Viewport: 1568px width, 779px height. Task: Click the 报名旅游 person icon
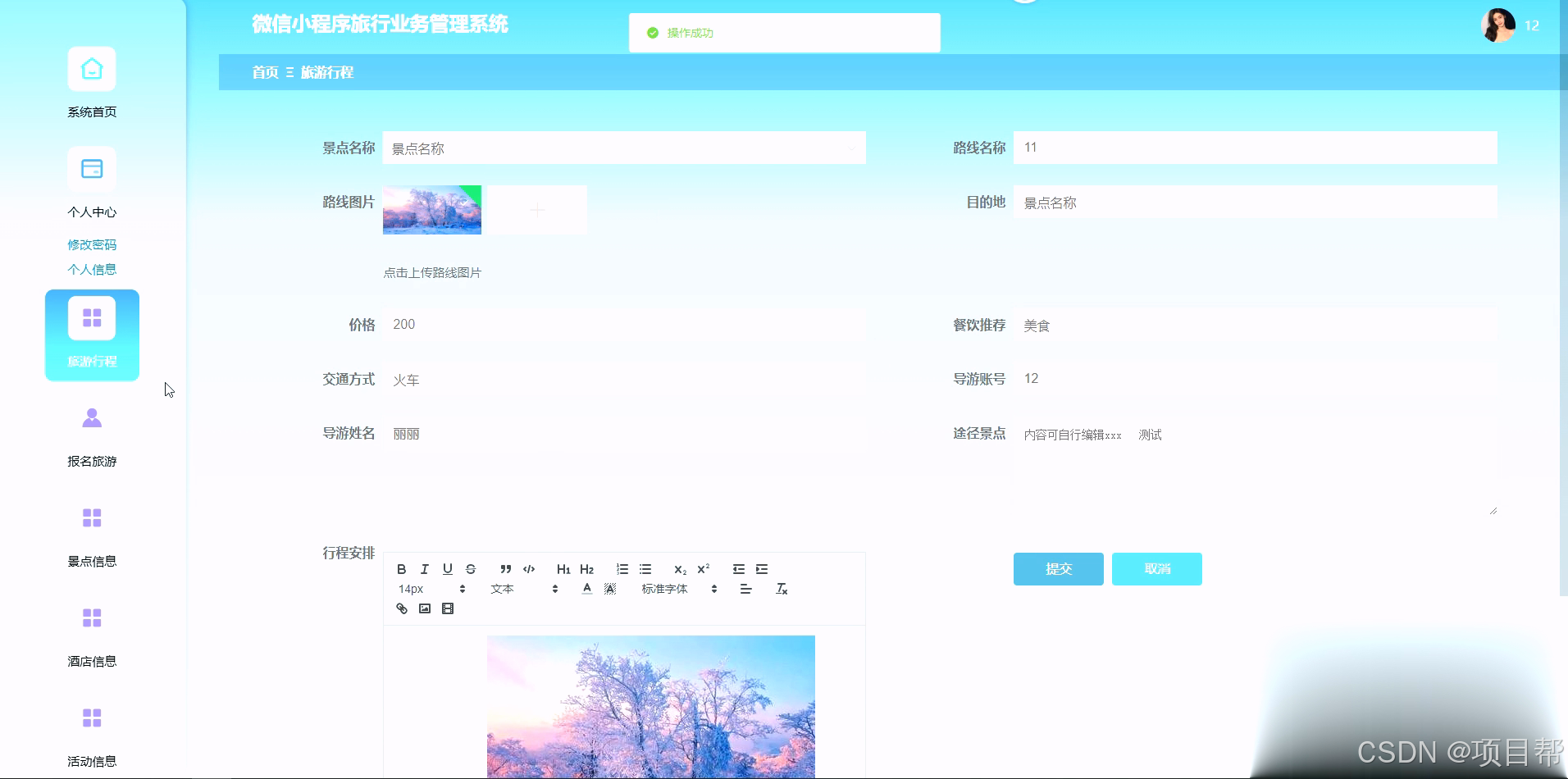coord(92,418)
